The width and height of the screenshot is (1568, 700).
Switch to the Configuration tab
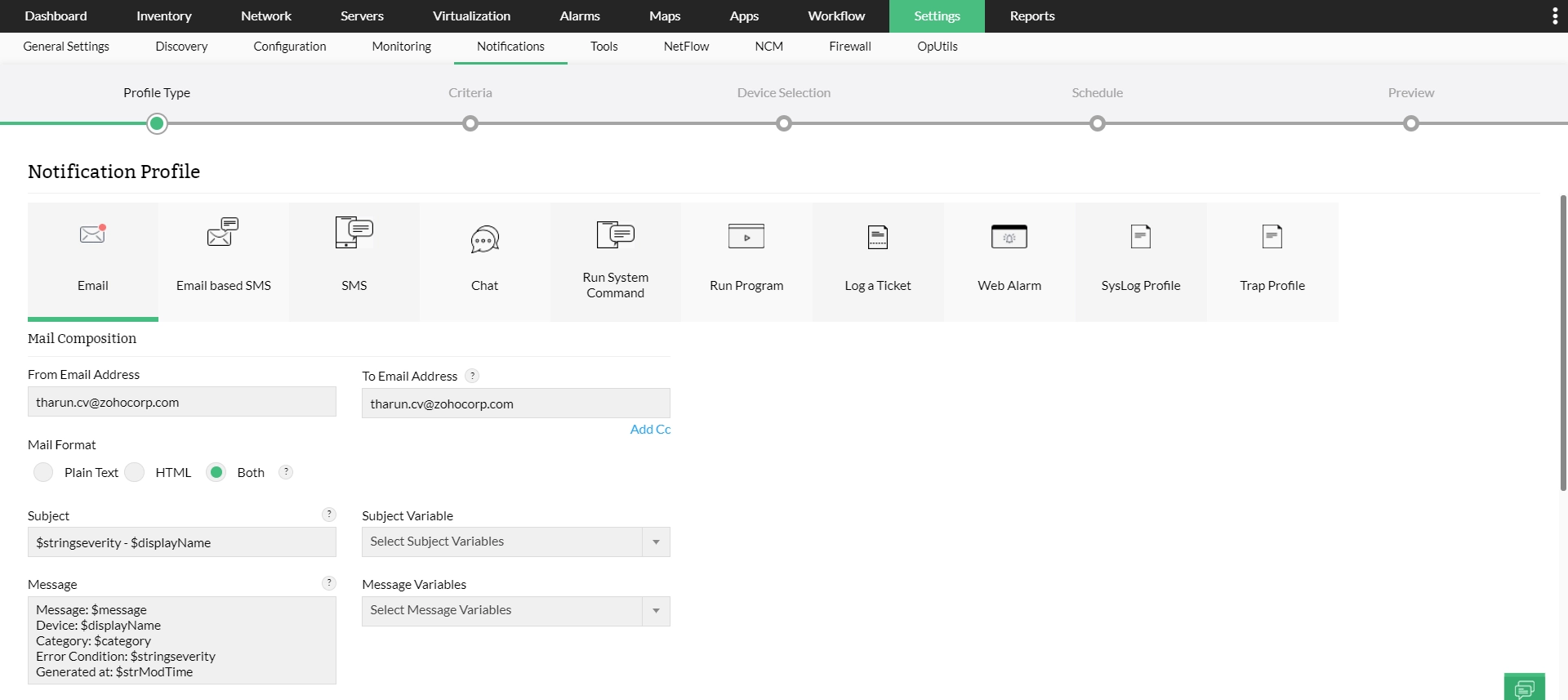(290, 47)
